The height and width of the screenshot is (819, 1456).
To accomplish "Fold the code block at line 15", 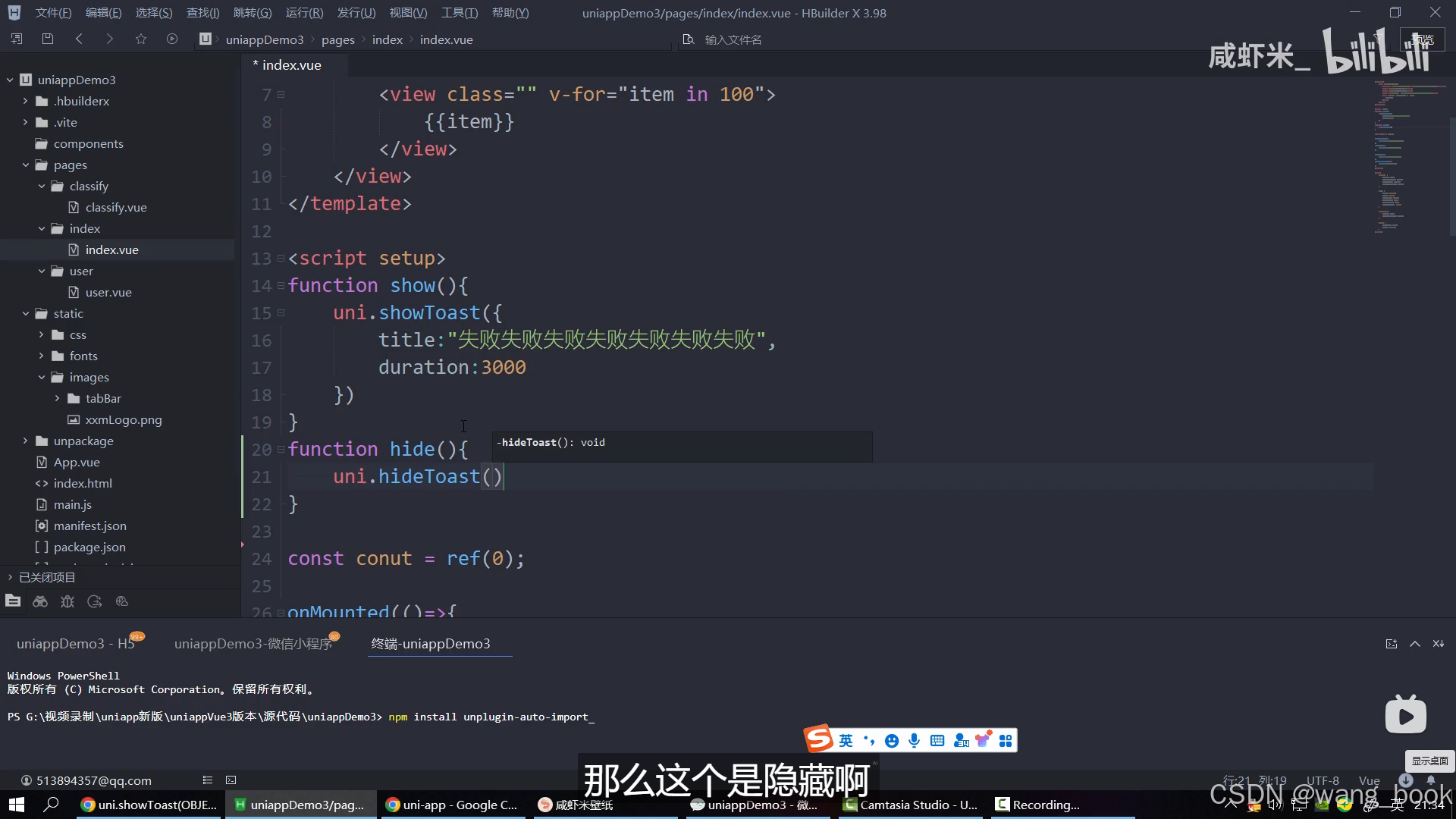I will click(x=281, y=313).
